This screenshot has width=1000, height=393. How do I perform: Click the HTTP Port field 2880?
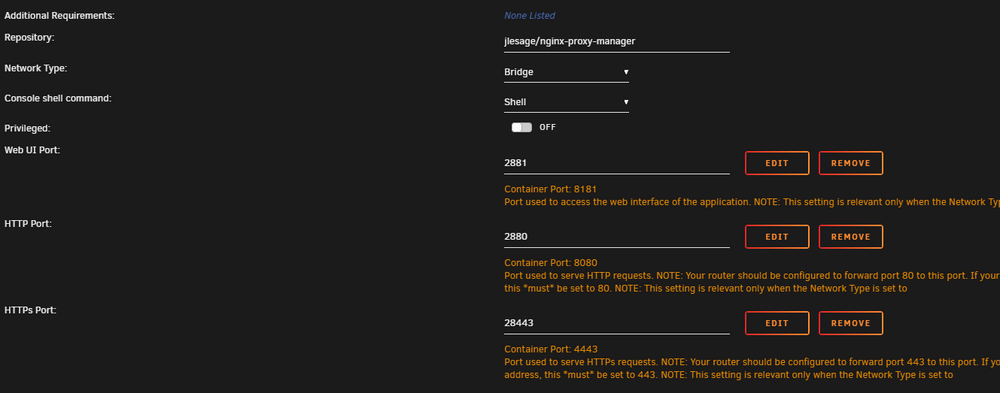[x=617, y=237]
